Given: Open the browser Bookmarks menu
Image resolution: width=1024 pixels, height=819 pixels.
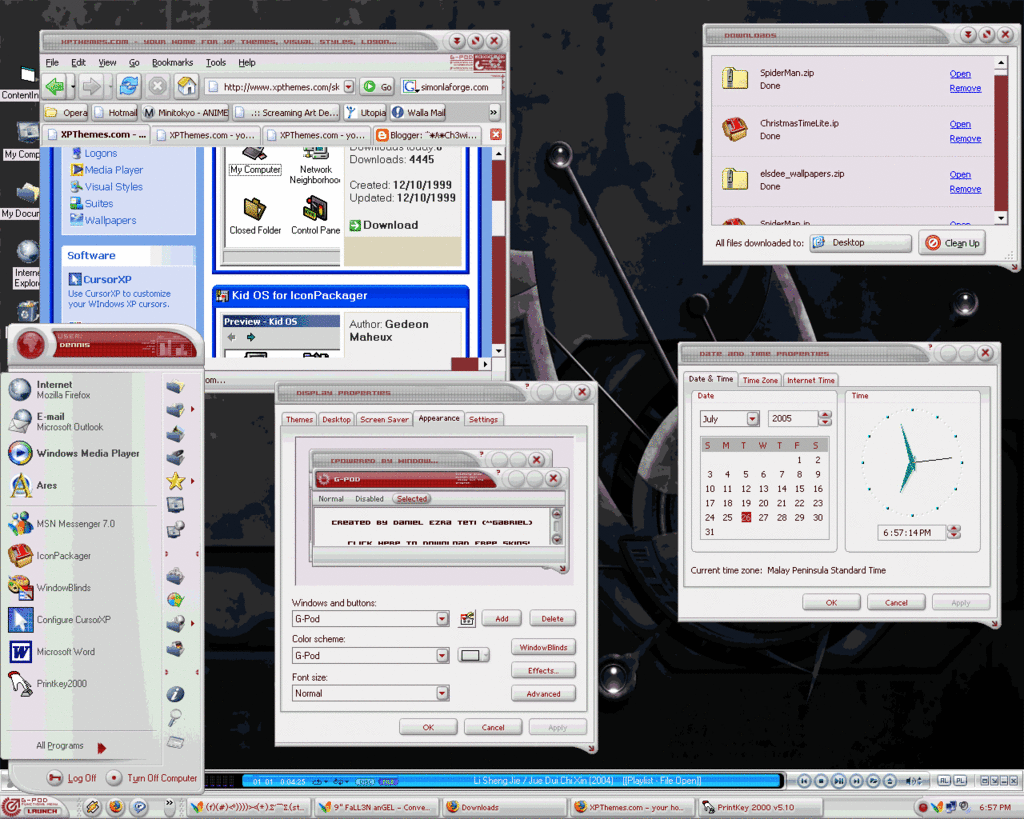Looking at the screenshot, I should (x=172, y=63).
